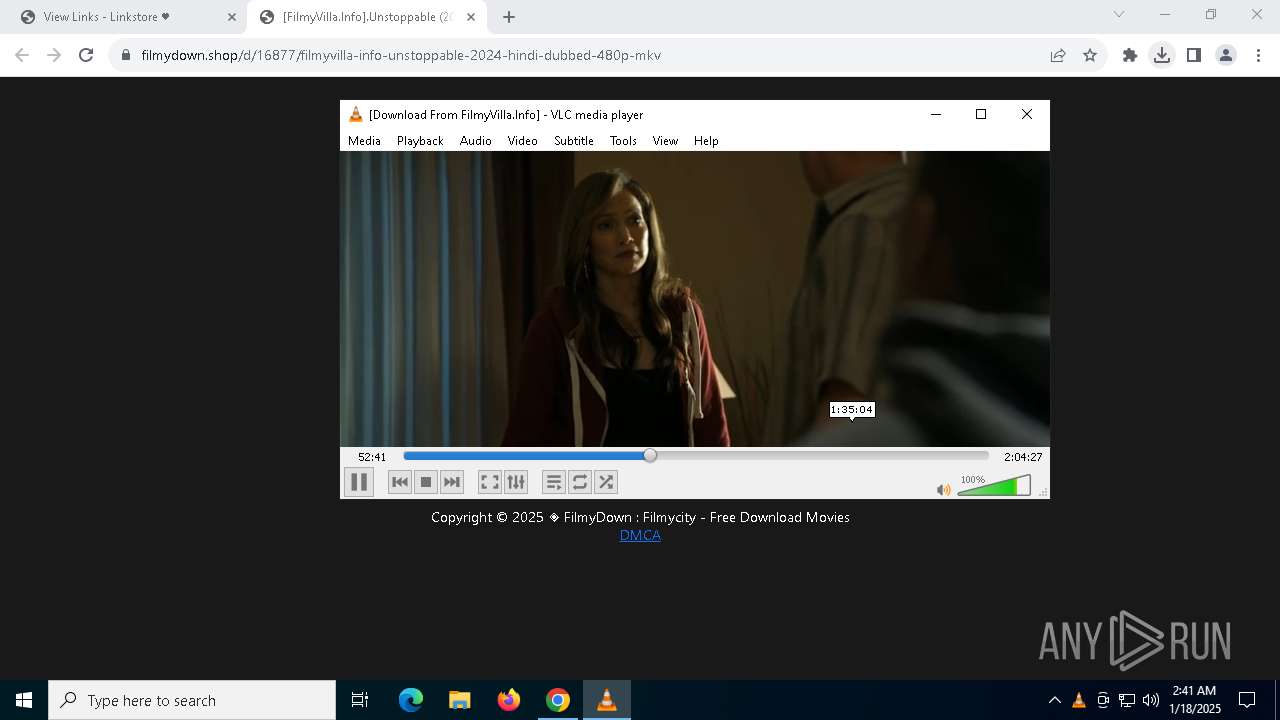
Task: Toggle random shuffle in VLC
Action: 606,482
